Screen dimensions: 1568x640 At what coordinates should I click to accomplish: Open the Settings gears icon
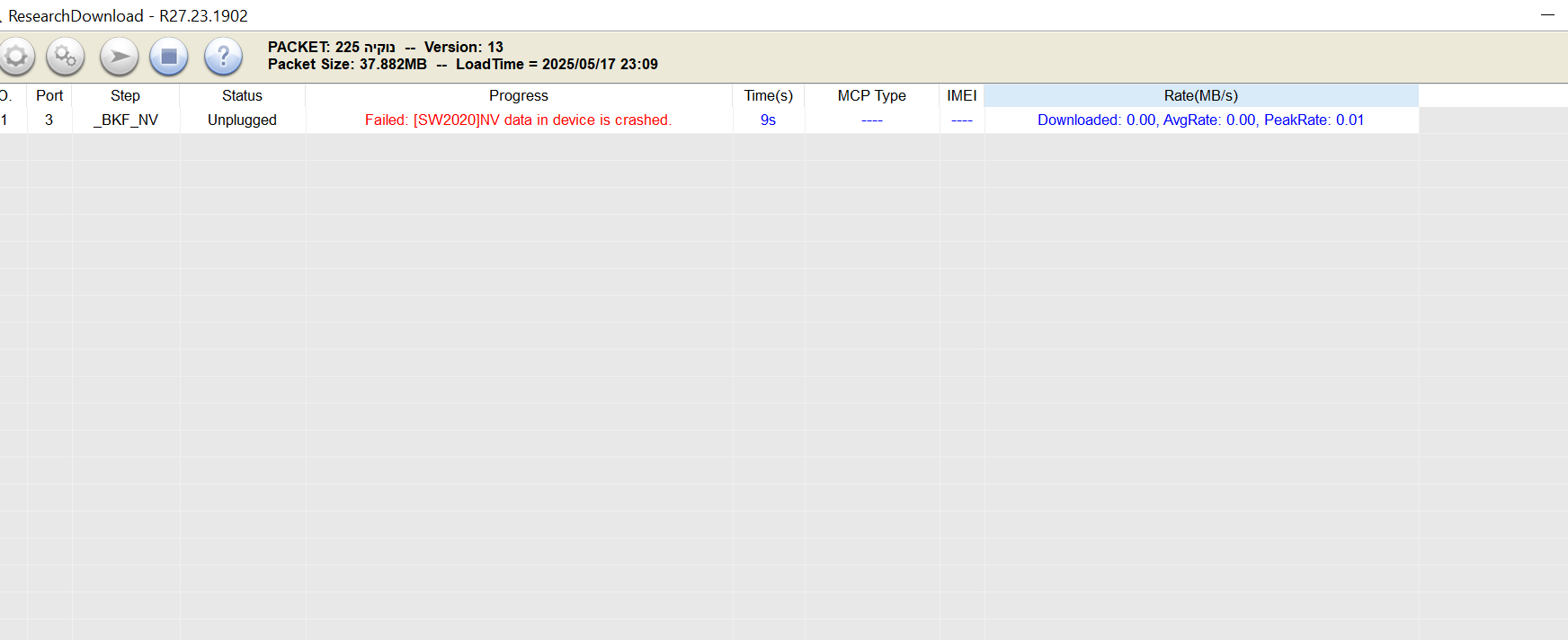pos(66,57)
